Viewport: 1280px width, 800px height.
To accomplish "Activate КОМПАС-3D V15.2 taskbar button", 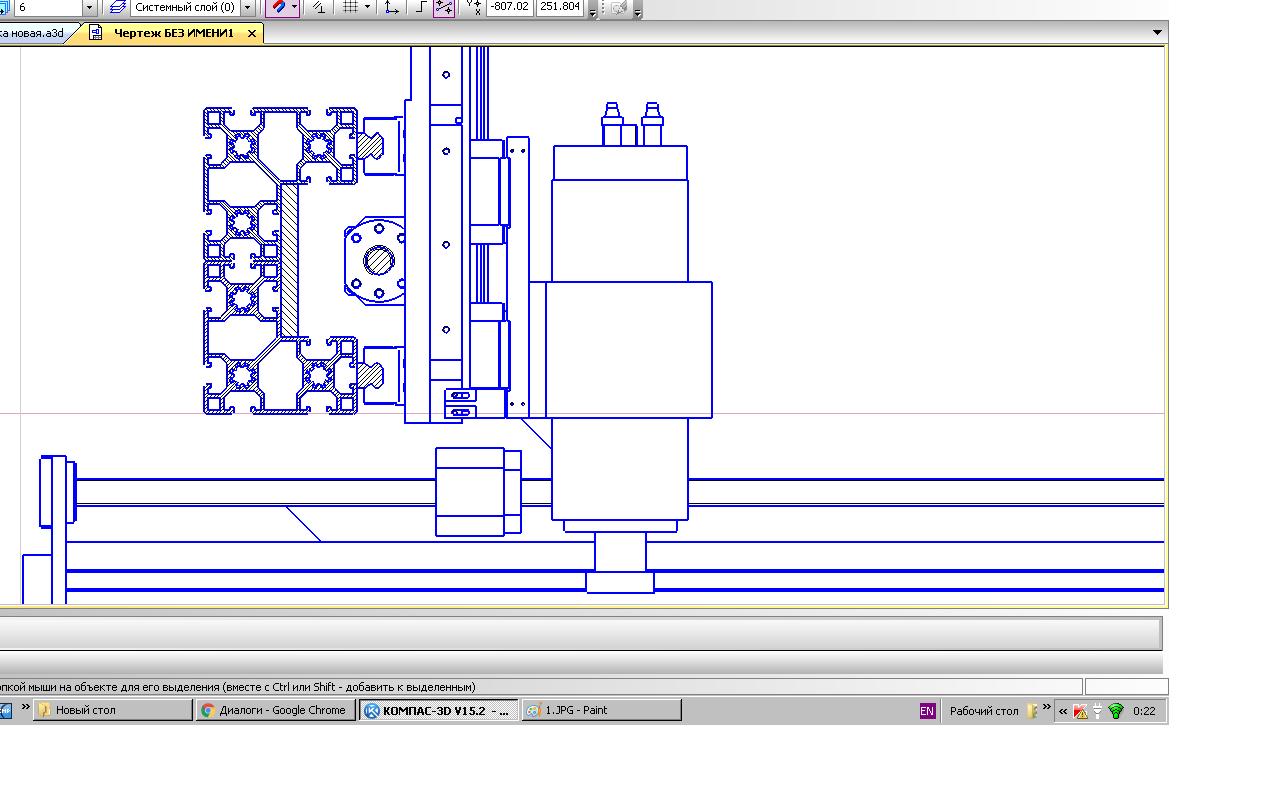I will click(x=439, y=710).
